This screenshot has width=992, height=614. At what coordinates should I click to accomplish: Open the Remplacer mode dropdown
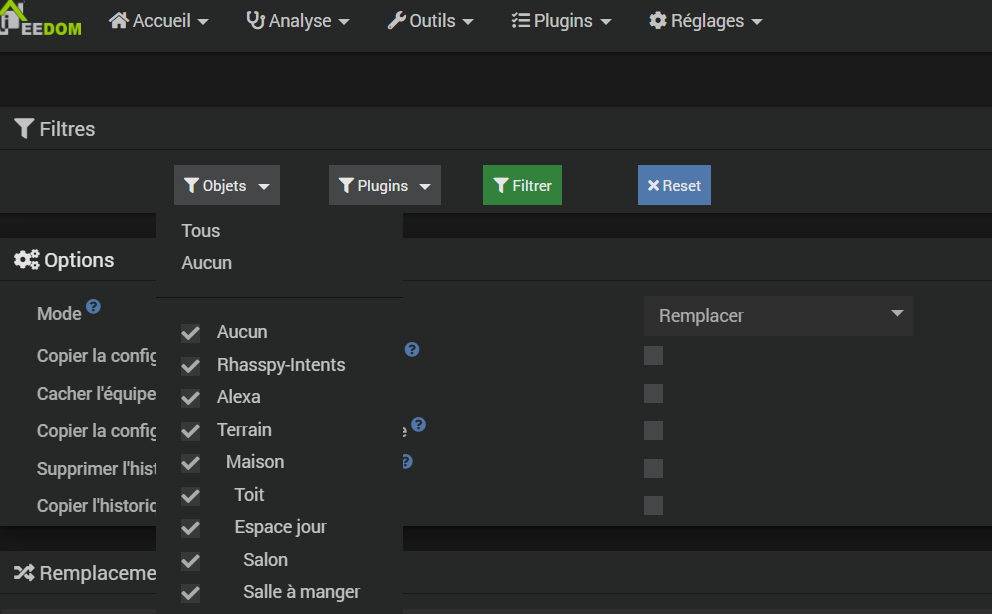pyautogui.click(x=778, y=316)
